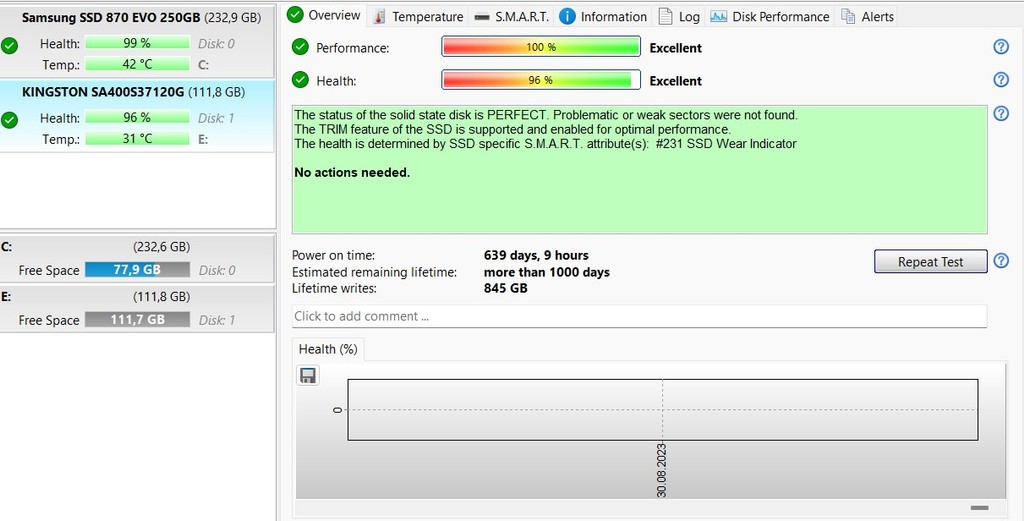The image size is (1024, 521).
Task: Click the Samsung Health 99 % bar
Action: pyautogui.click(x=137, y=43)
